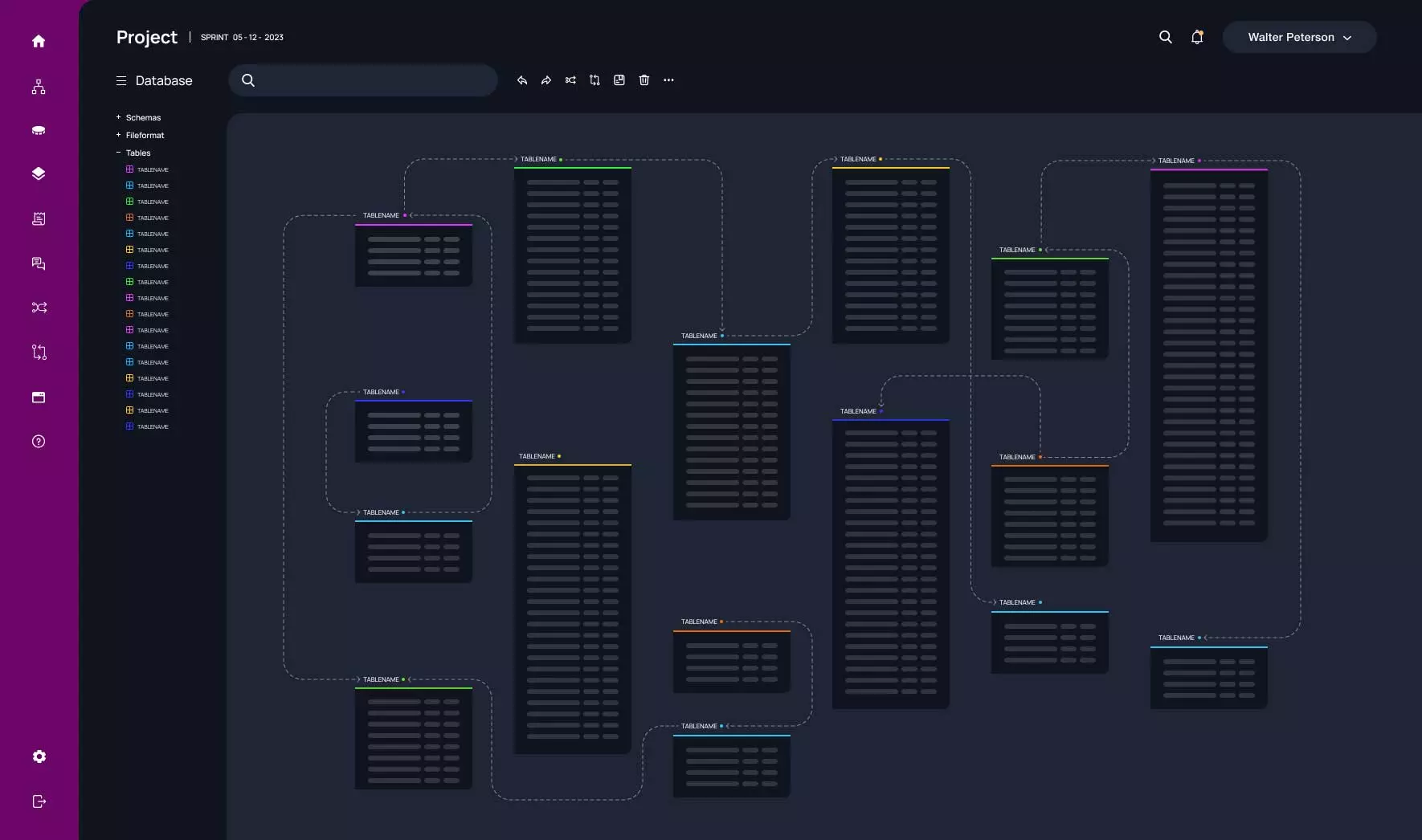Open the window panel icon in sidebar
This screenshot has height=840, width=1422.
pyautogui.click(x=39, y=397)
